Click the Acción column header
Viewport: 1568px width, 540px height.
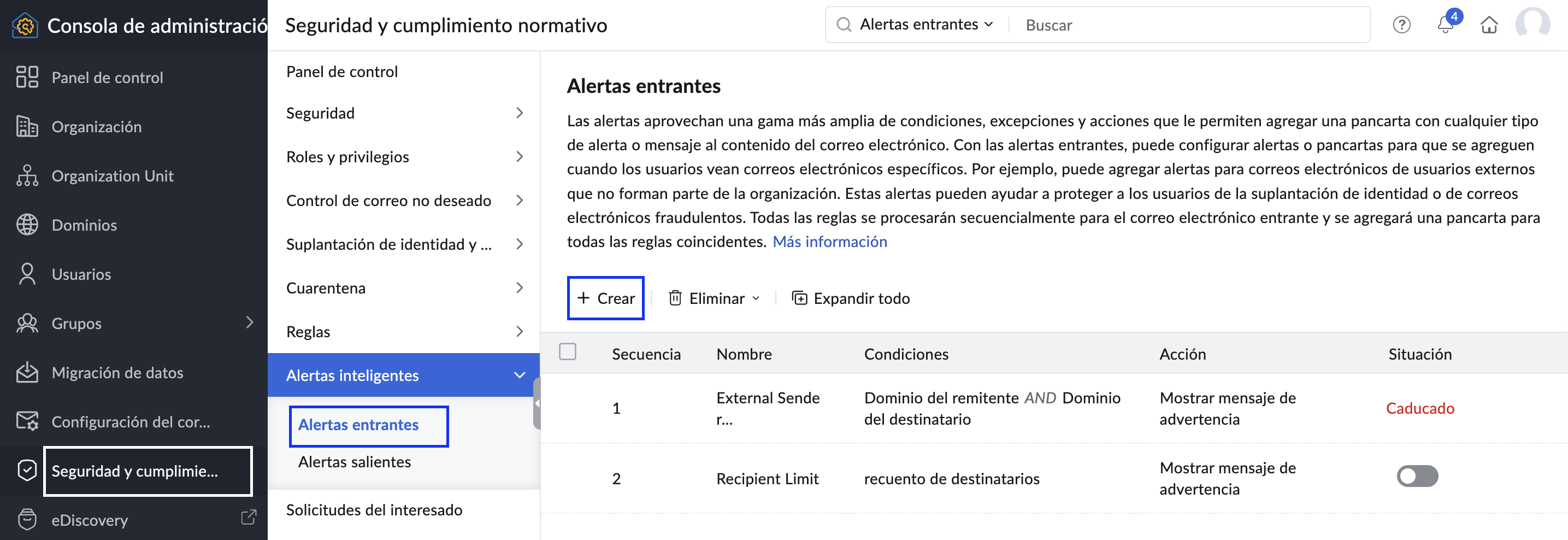[x=1182, y=354]
